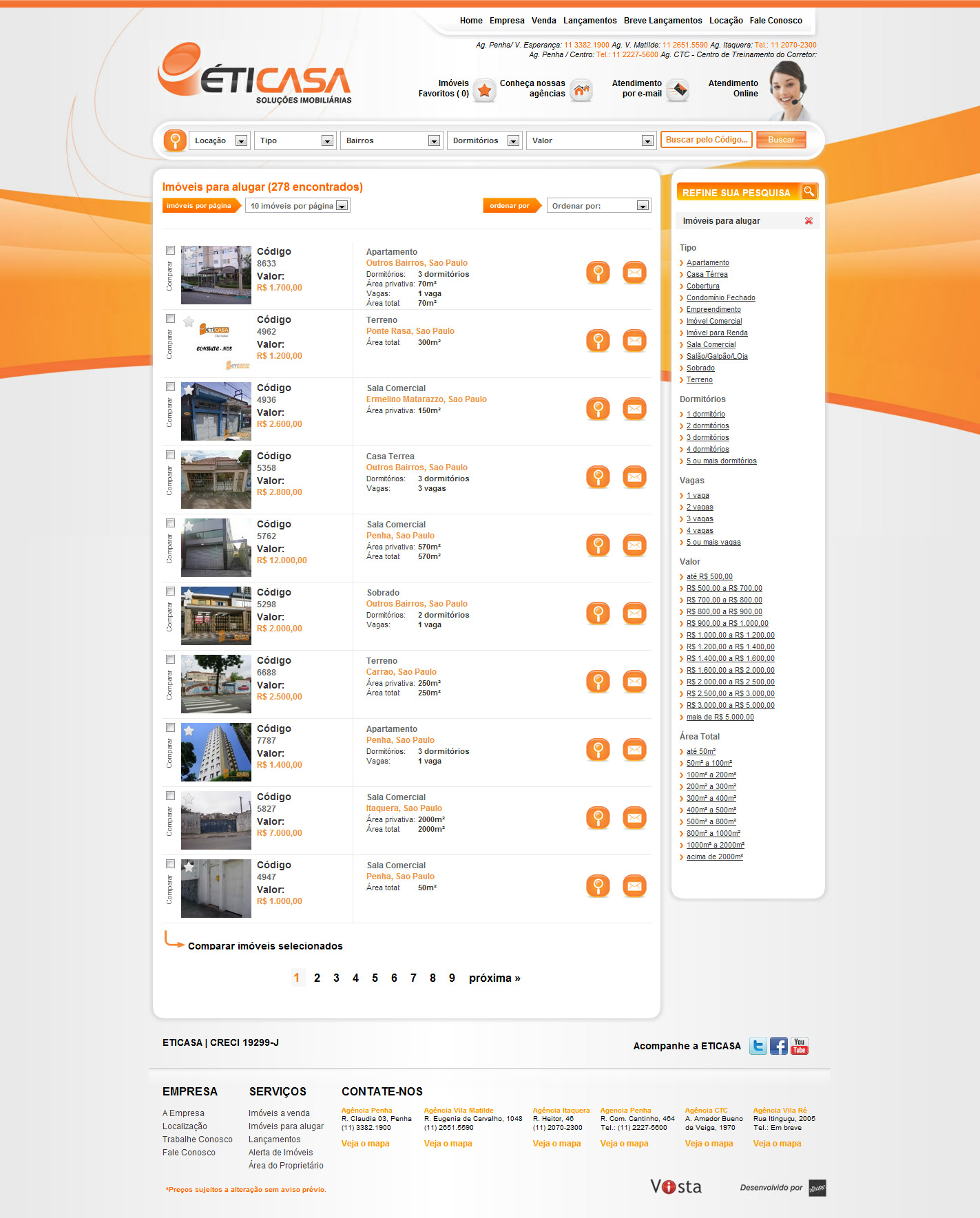Open the Valor dropdown
The image size is (980, 1218).
coord(592,140)
